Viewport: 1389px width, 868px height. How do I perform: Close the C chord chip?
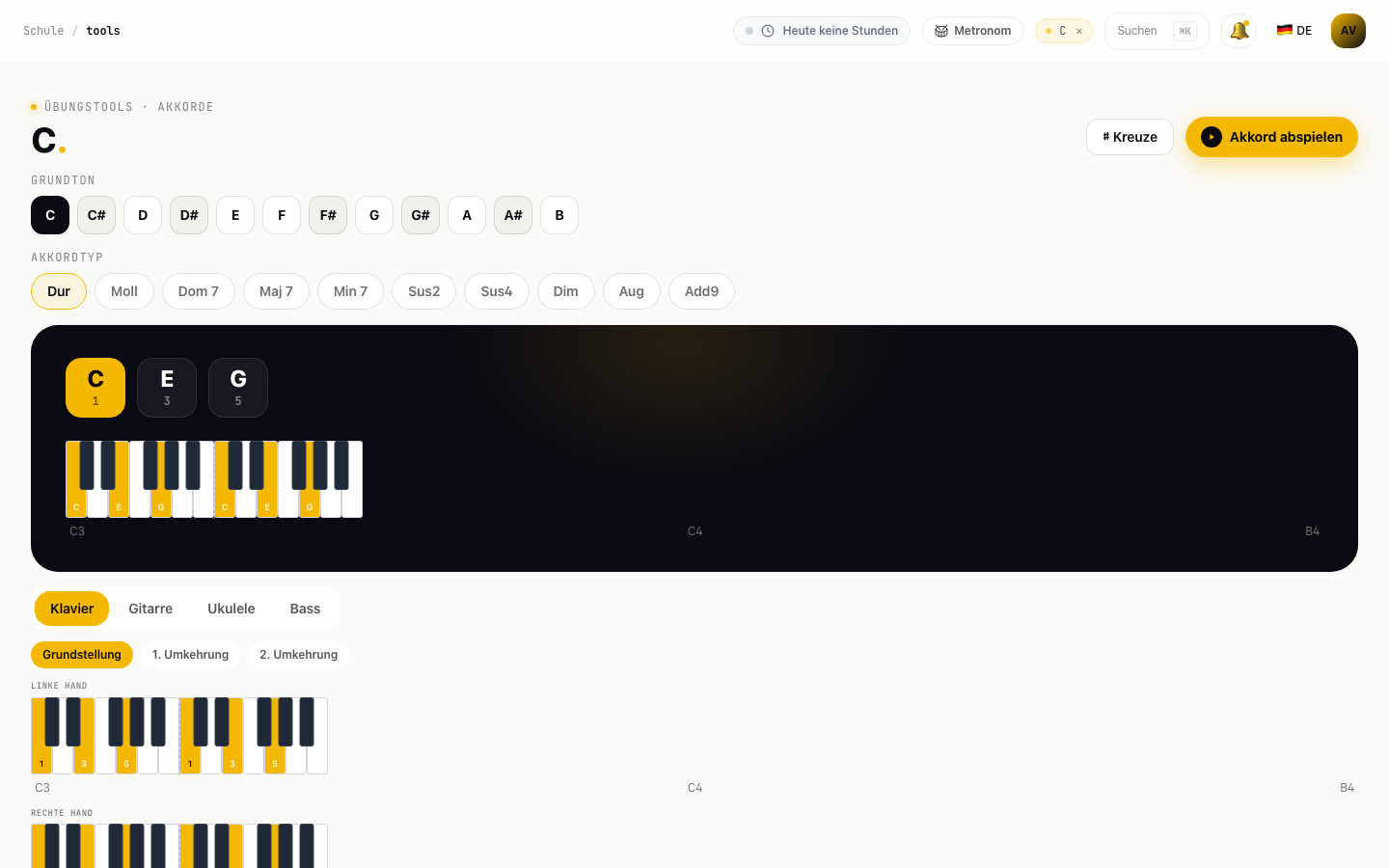click(x=1079, y=31)
